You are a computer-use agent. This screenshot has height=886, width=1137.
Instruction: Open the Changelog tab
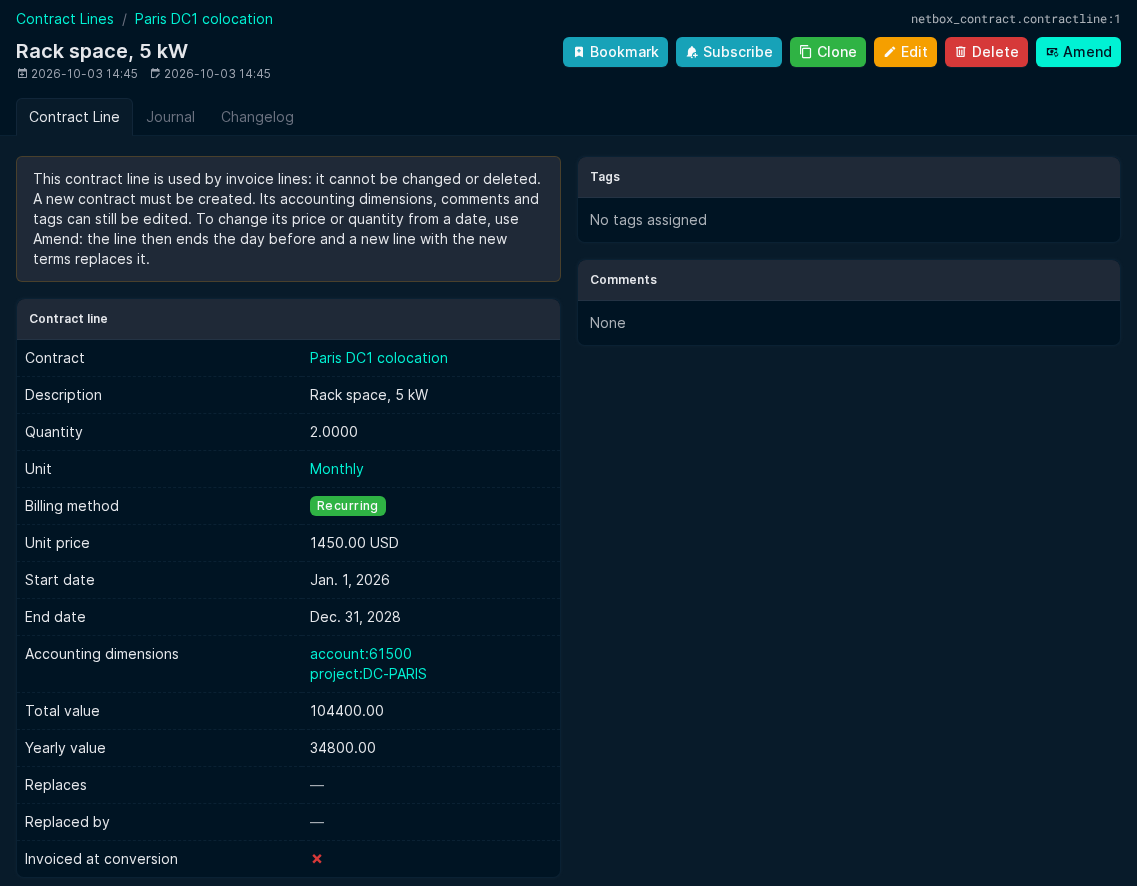click(257, 117)
